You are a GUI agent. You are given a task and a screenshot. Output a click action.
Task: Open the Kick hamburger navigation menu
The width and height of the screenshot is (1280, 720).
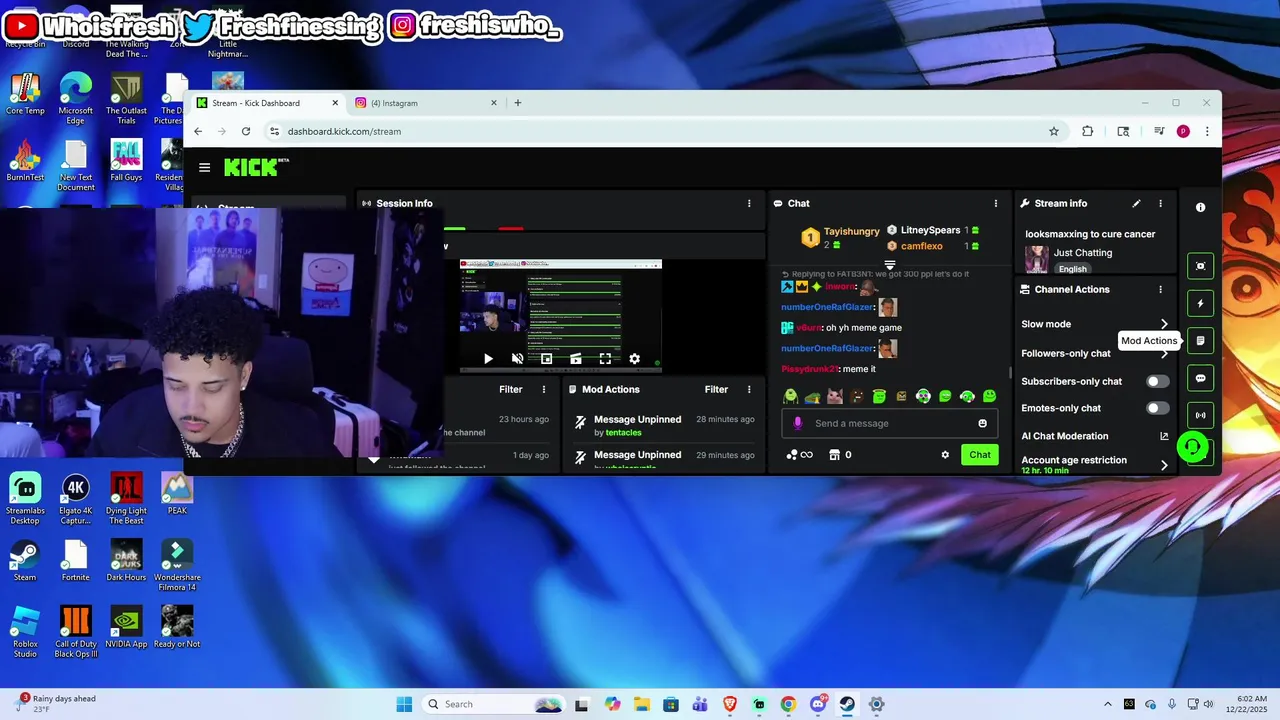tap(204, 168)
